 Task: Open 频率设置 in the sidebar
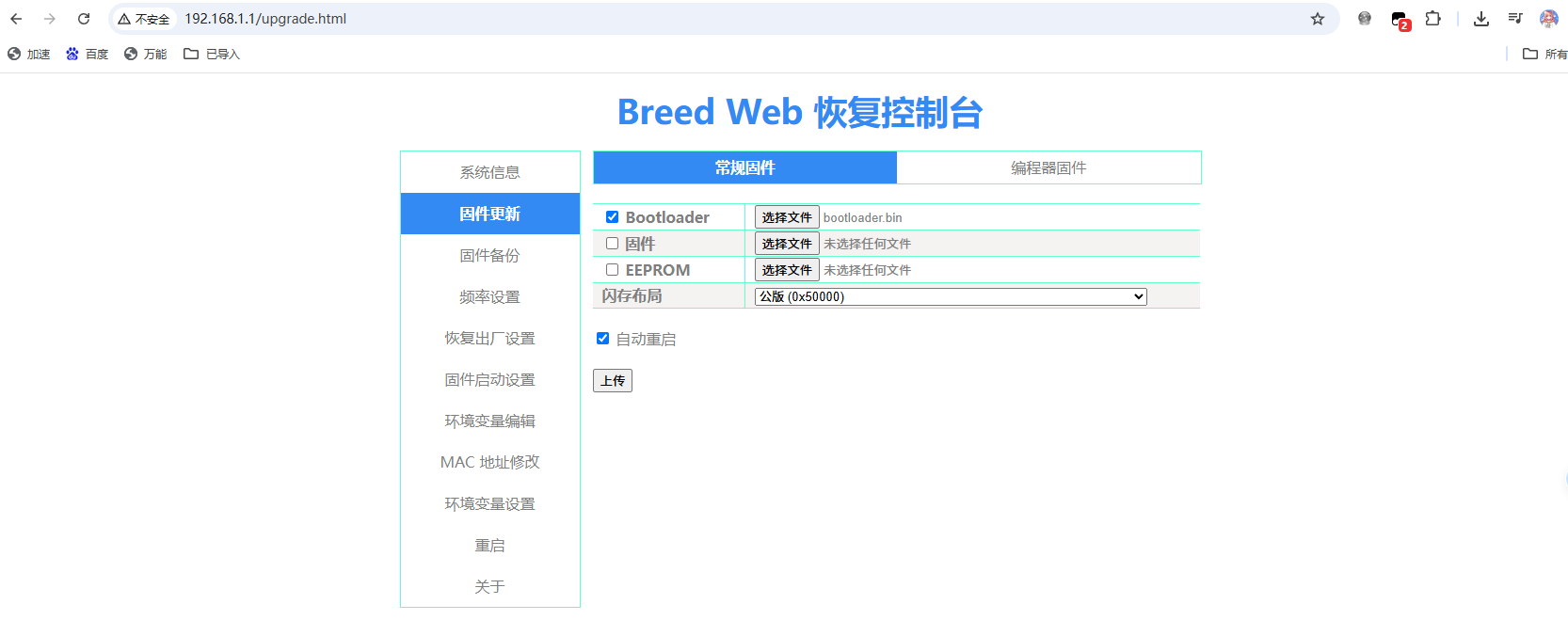pos(490,296)
